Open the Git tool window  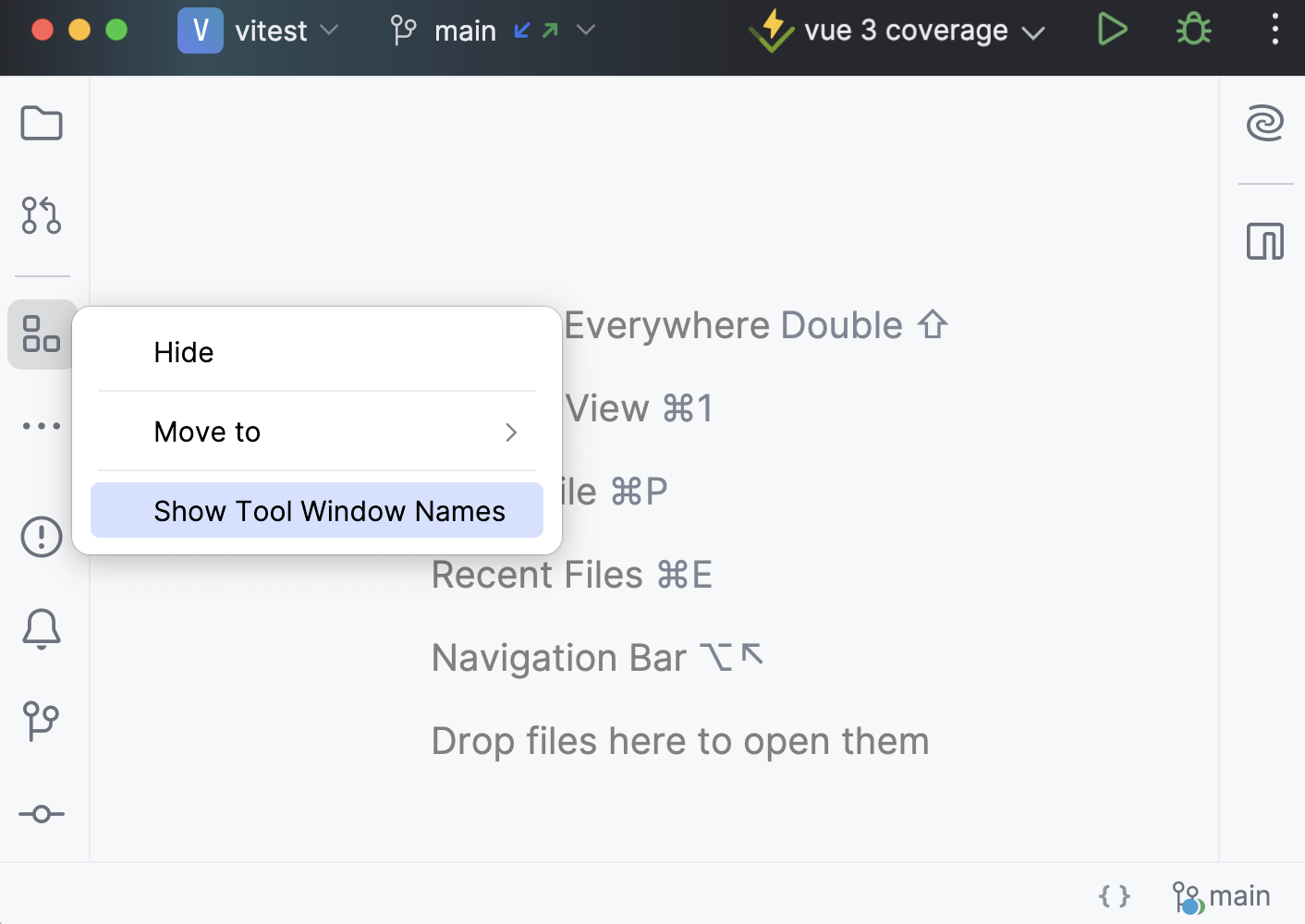41,721
